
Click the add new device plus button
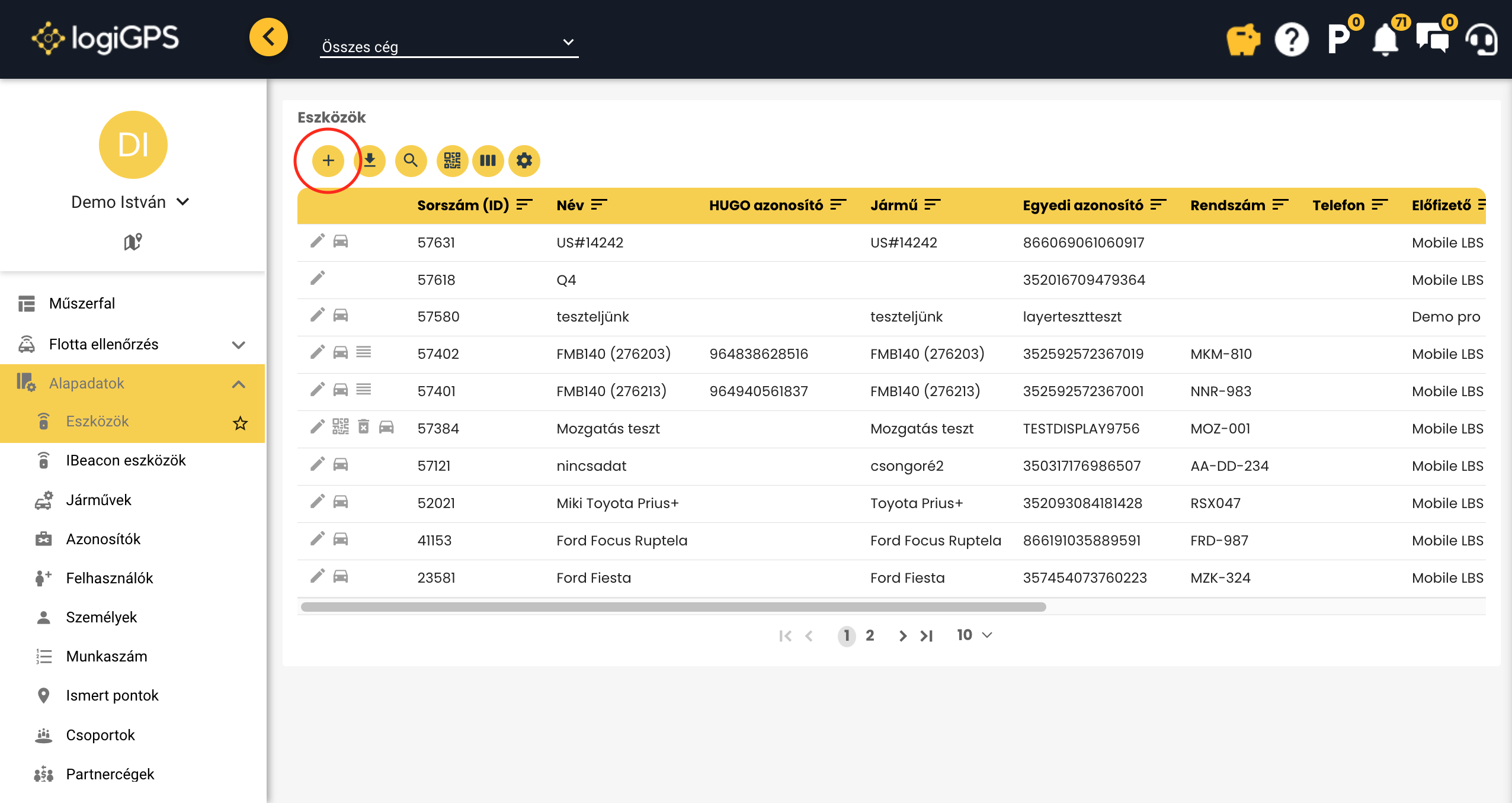[328, 160]
